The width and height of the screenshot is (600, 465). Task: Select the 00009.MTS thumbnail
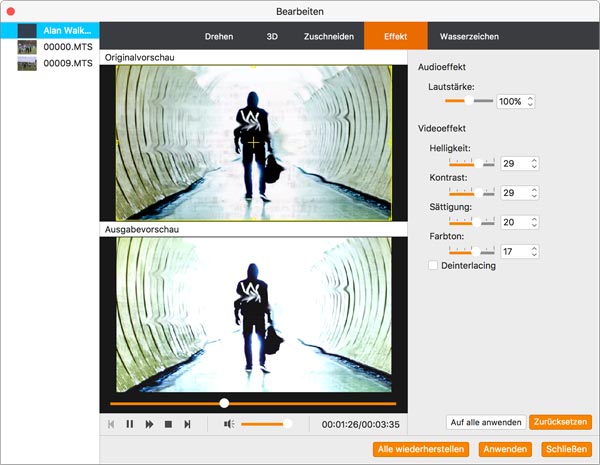pyautogui.click(x=27, y=64)
